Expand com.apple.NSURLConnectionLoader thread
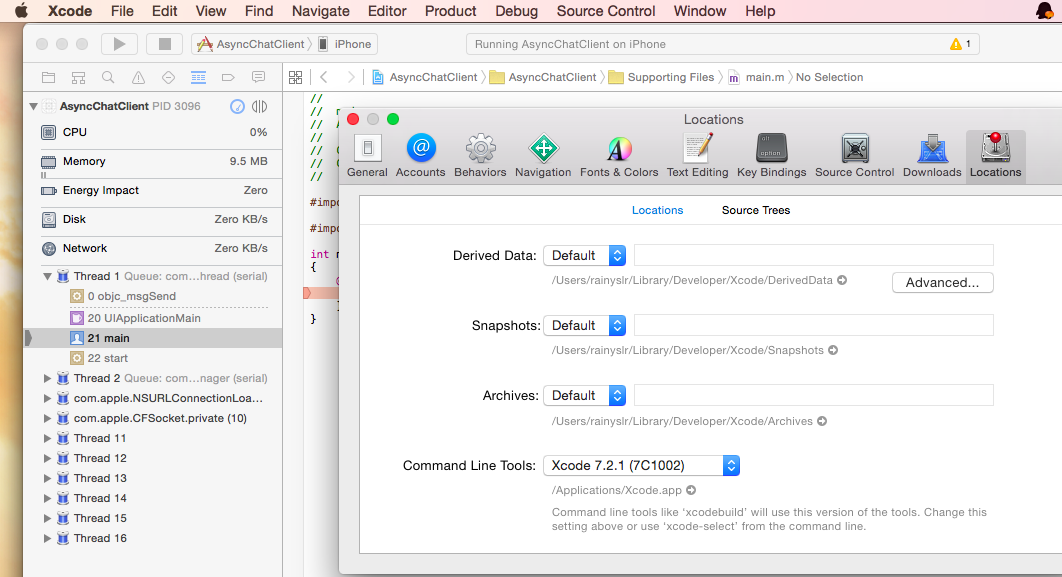The height and width of the screenshot is (577, 1062). (x=47, y=398)
